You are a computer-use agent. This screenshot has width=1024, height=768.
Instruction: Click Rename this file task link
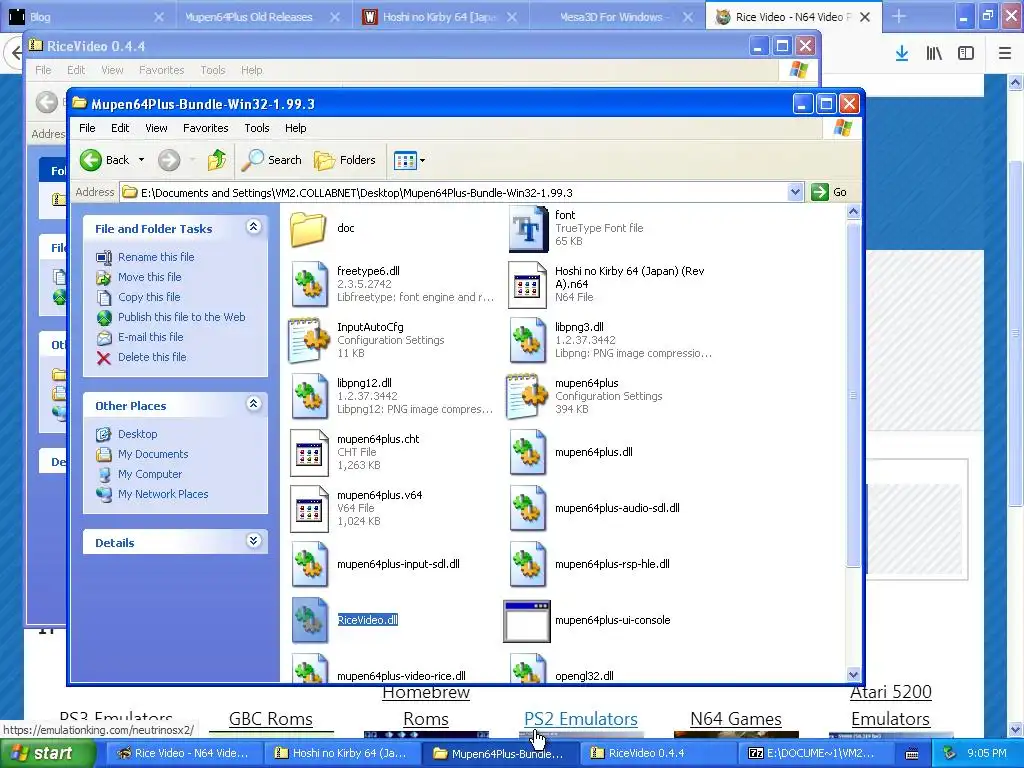pos(156,257)
